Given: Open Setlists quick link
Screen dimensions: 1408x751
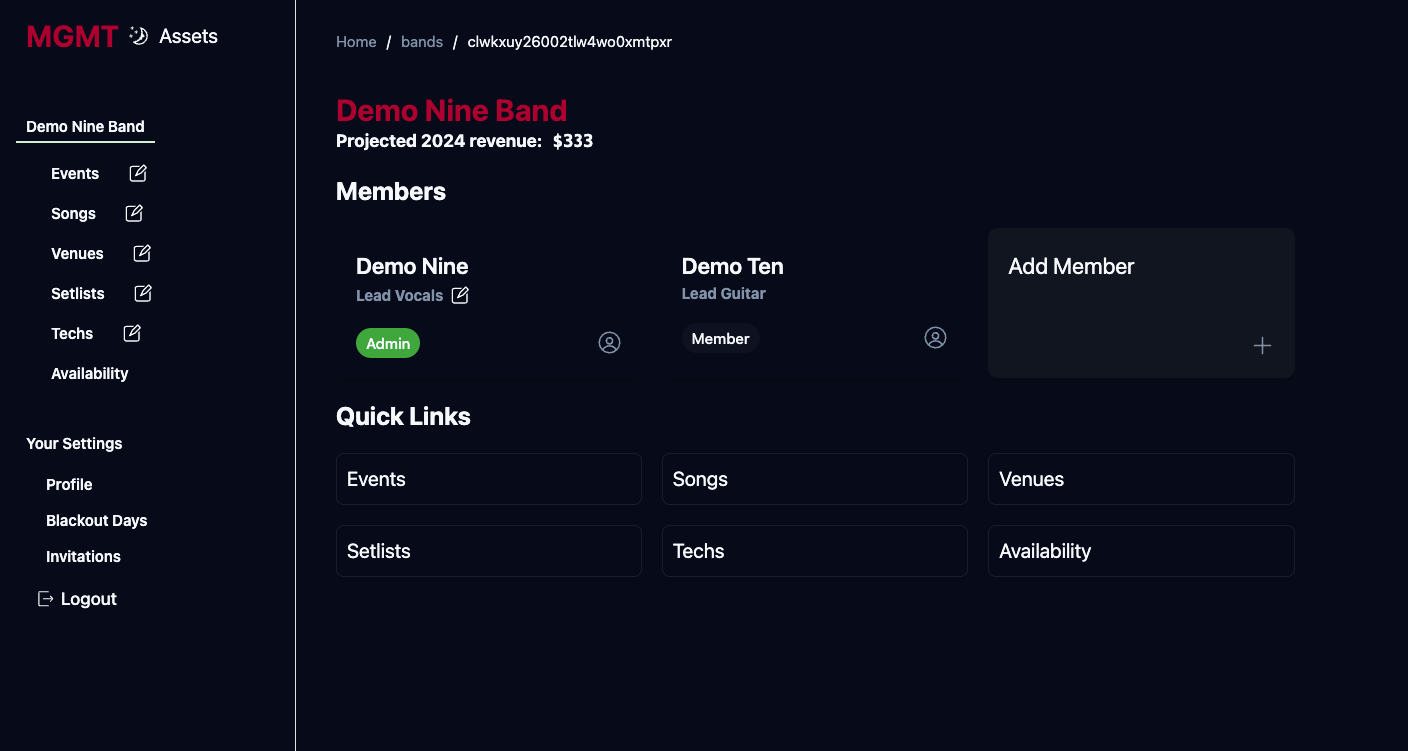Looking at the screenshot, I should click(x=489, y=551).
